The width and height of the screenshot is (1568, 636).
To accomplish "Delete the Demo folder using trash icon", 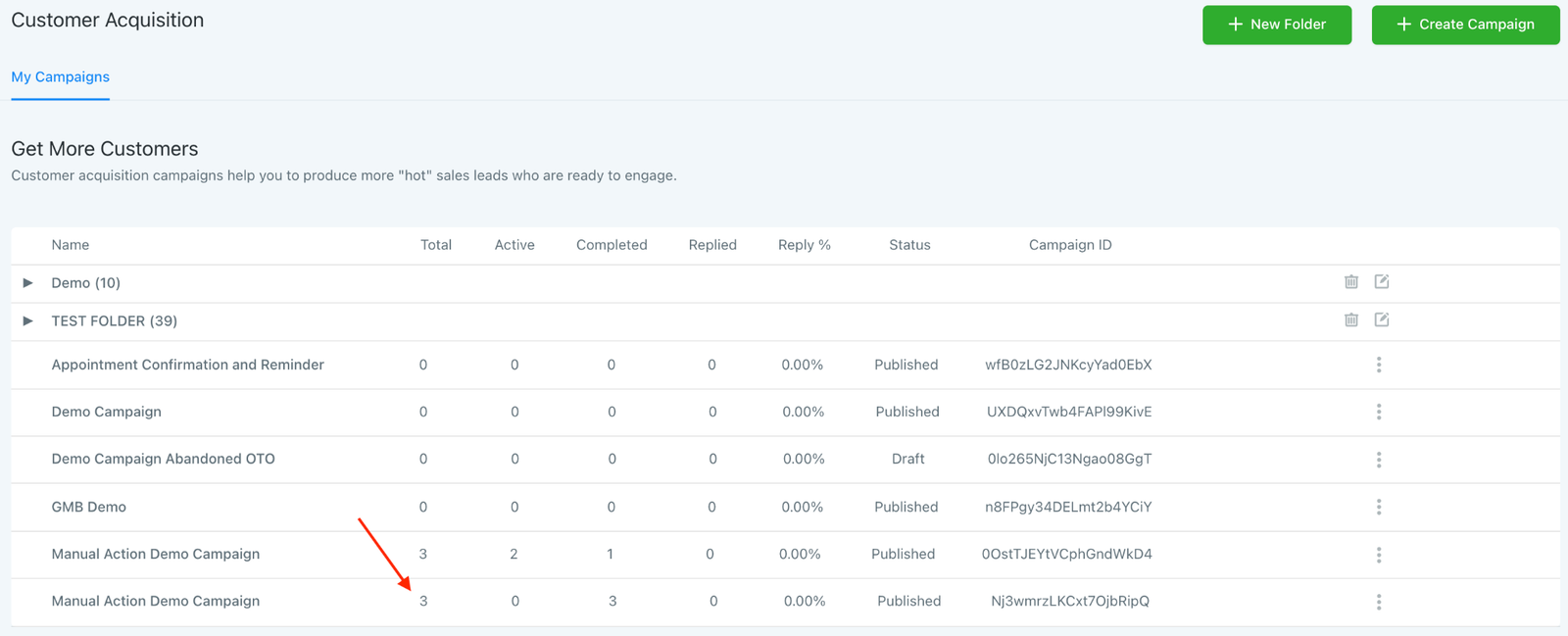I will [1350, 282].
